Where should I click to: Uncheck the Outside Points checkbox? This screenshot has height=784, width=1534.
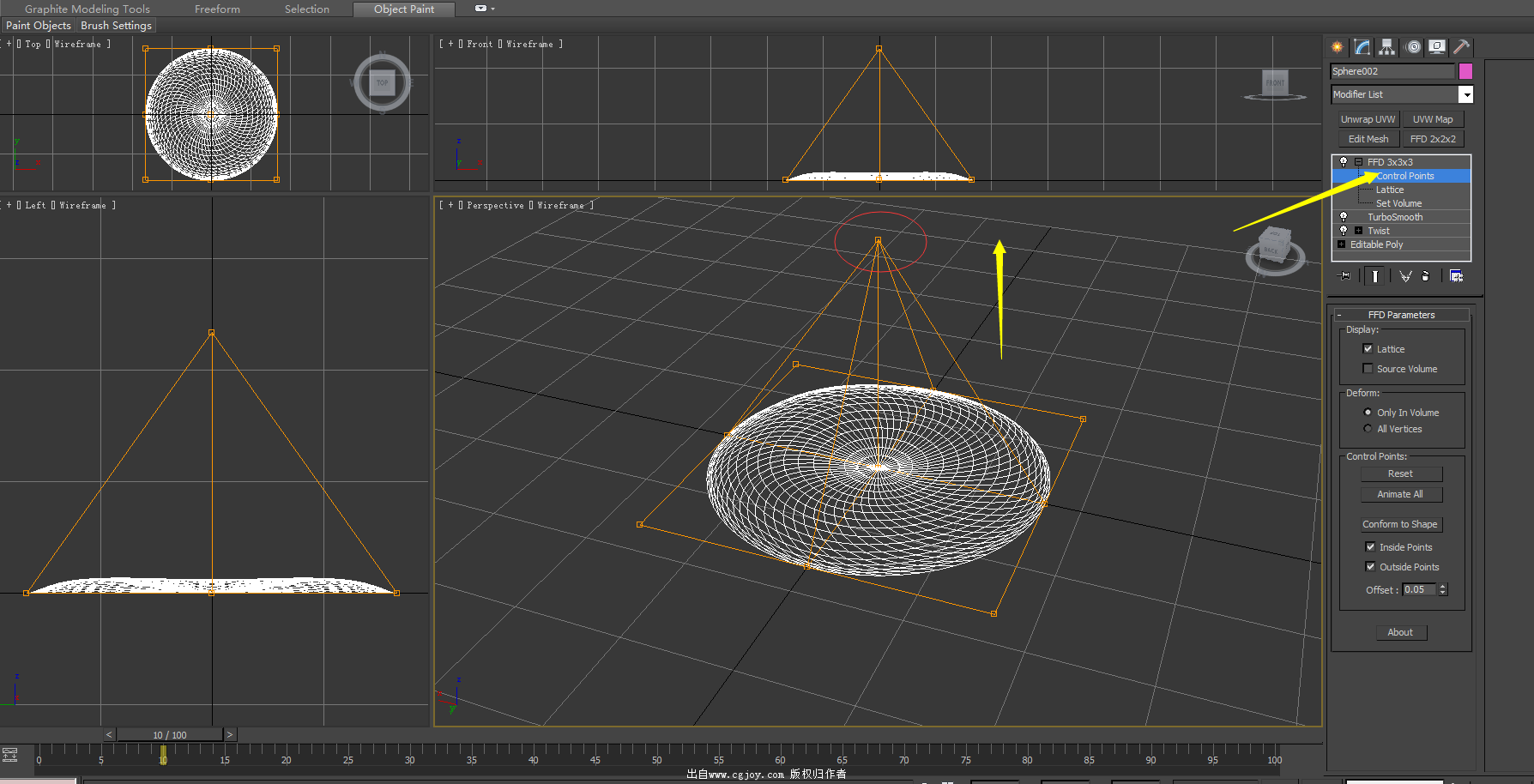click(1370, 567)
